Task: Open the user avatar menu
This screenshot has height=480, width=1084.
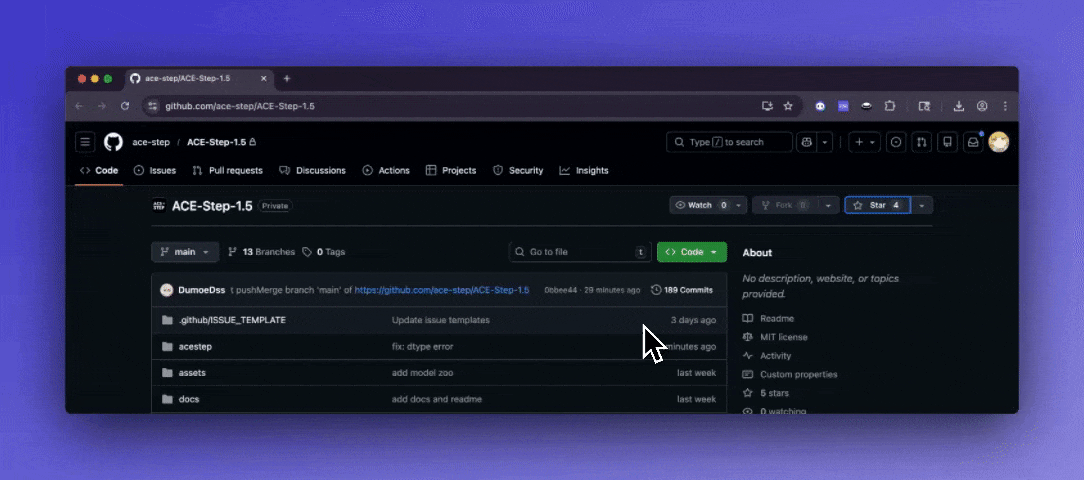Action: click(998, 142)
